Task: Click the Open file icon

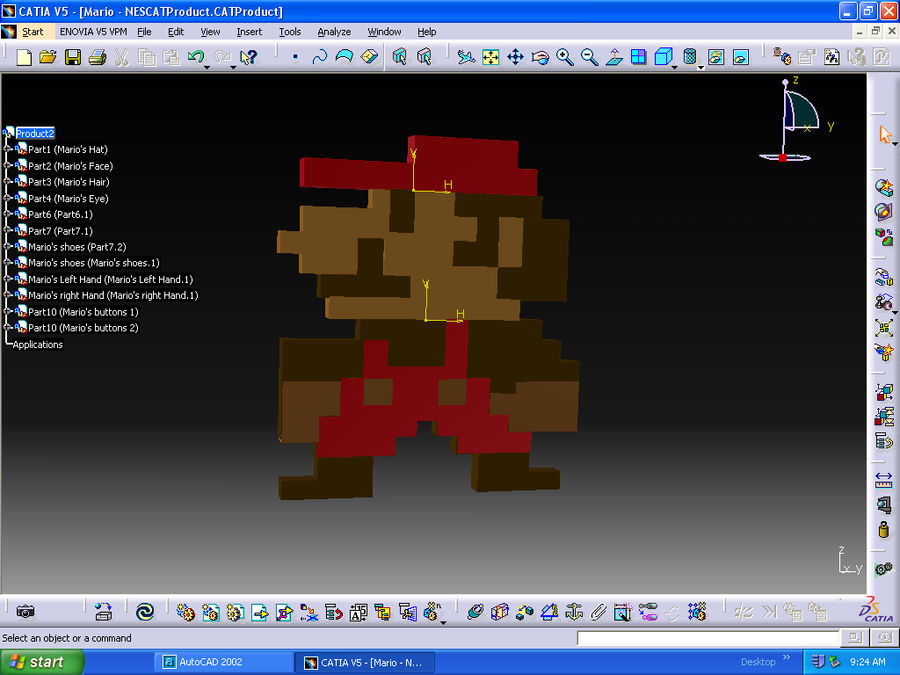Action: (x=48, y=57)
